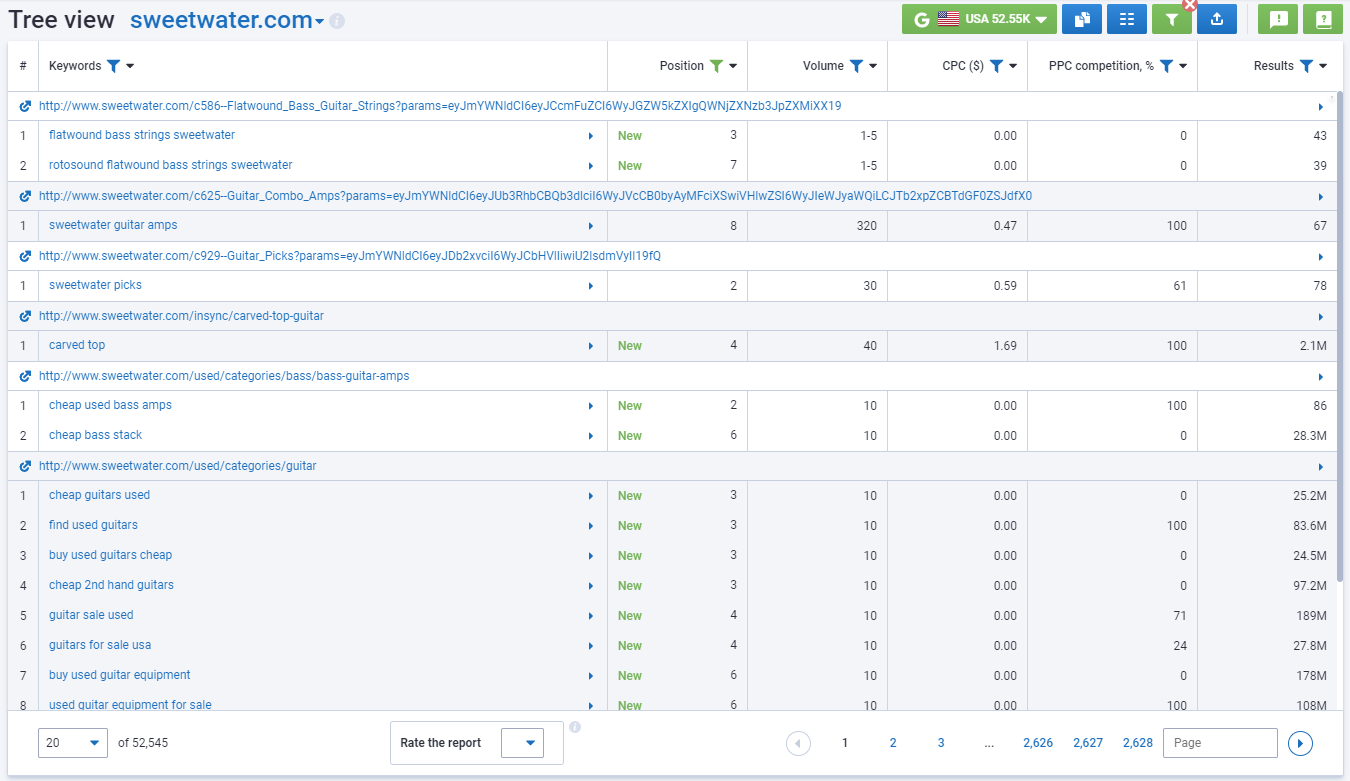This screenshot has height=781, width=1350.
Task: Click the export upload icon button
Action: click(x=1217, y=19)
